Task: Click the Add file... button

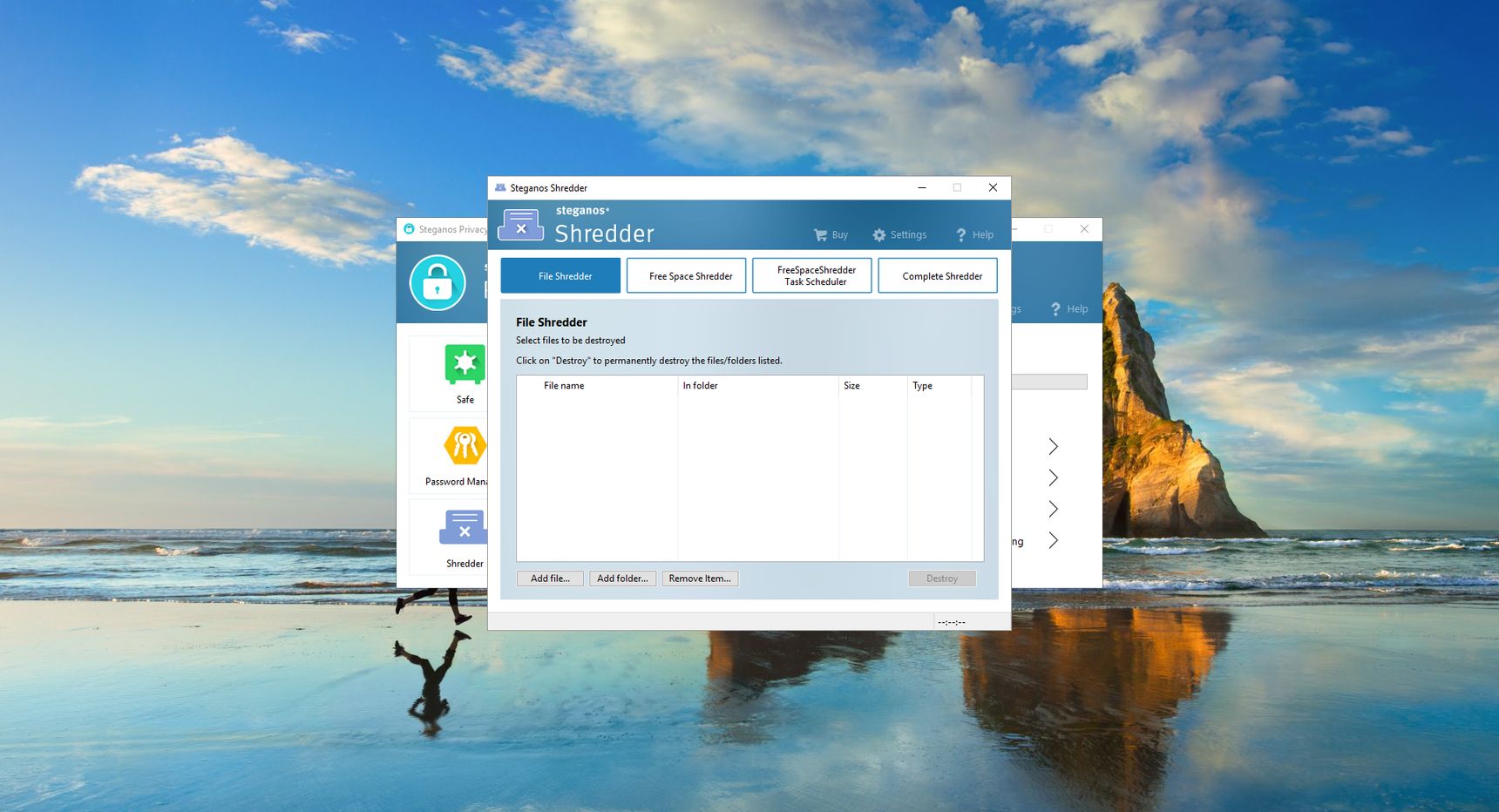Action: [550, 579]
